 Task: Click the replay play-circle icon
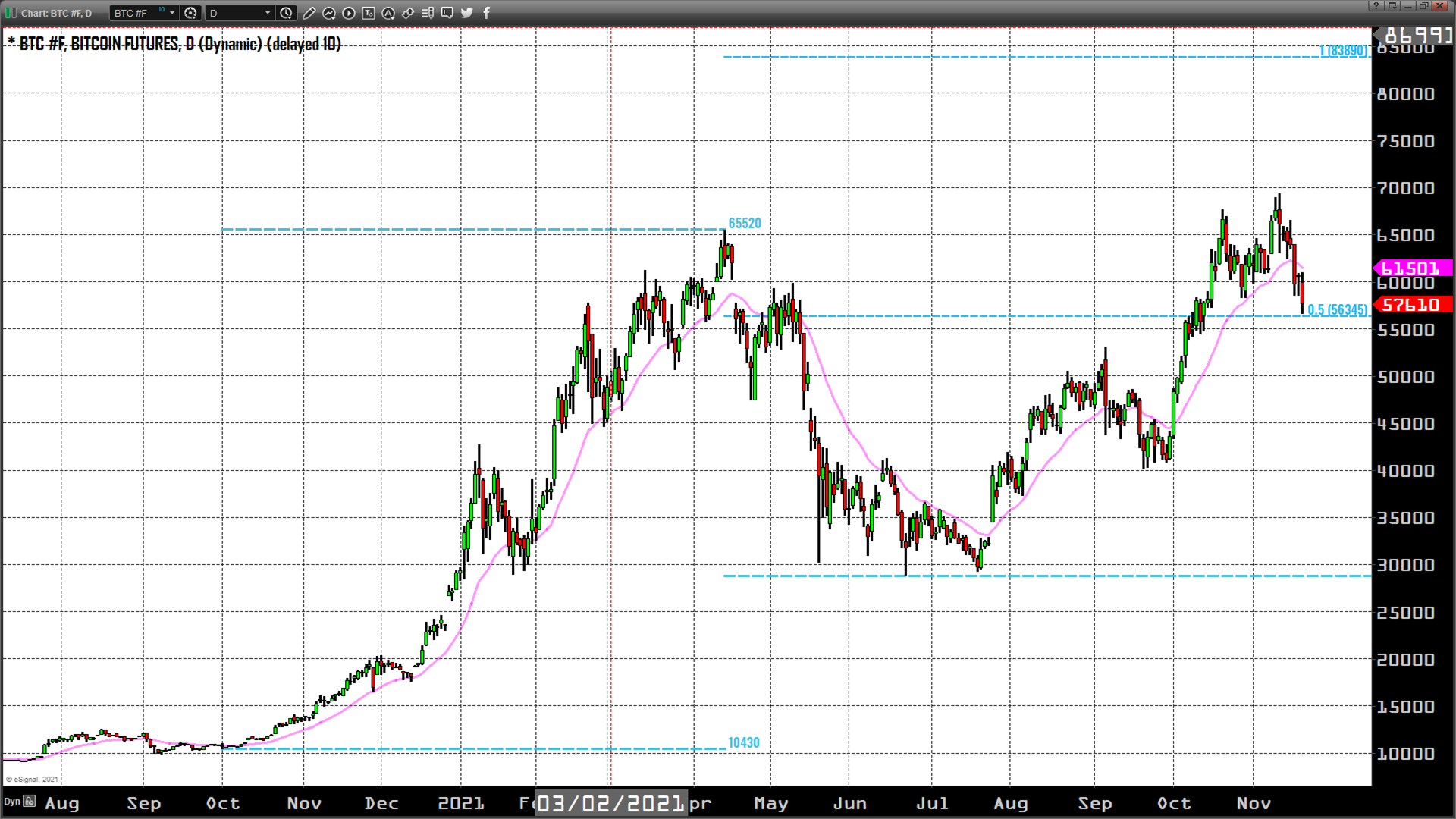click(x=349, y=13)
